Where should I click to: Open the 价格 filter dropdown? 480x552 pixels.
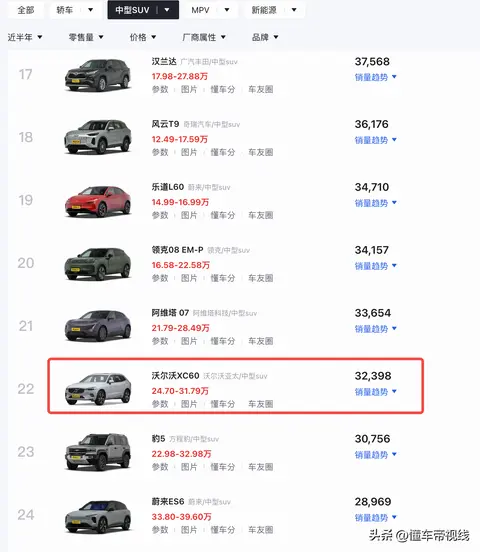[143, 37]
